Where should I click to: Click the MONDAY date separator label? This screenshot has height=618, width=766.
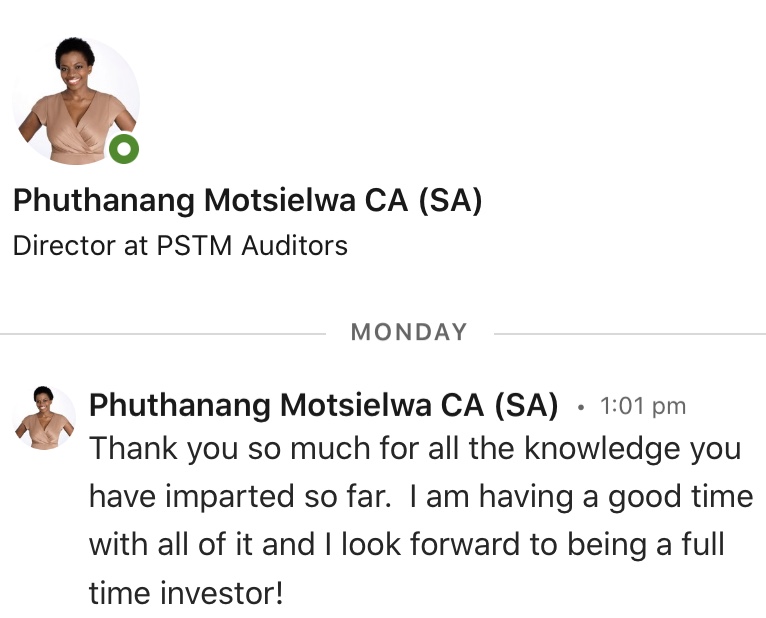click(409, 332)
